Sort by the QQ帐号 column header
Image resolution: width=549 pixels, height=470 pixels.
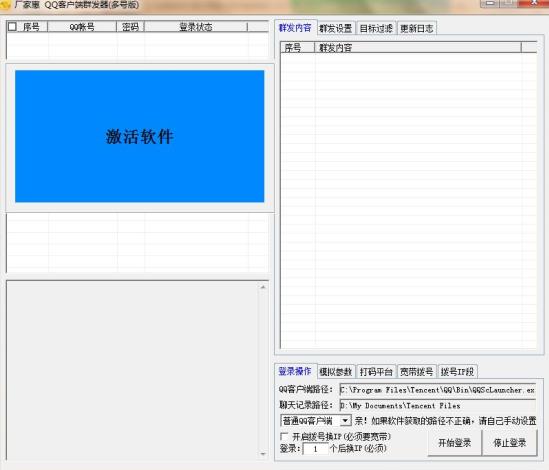pos(82,27)
